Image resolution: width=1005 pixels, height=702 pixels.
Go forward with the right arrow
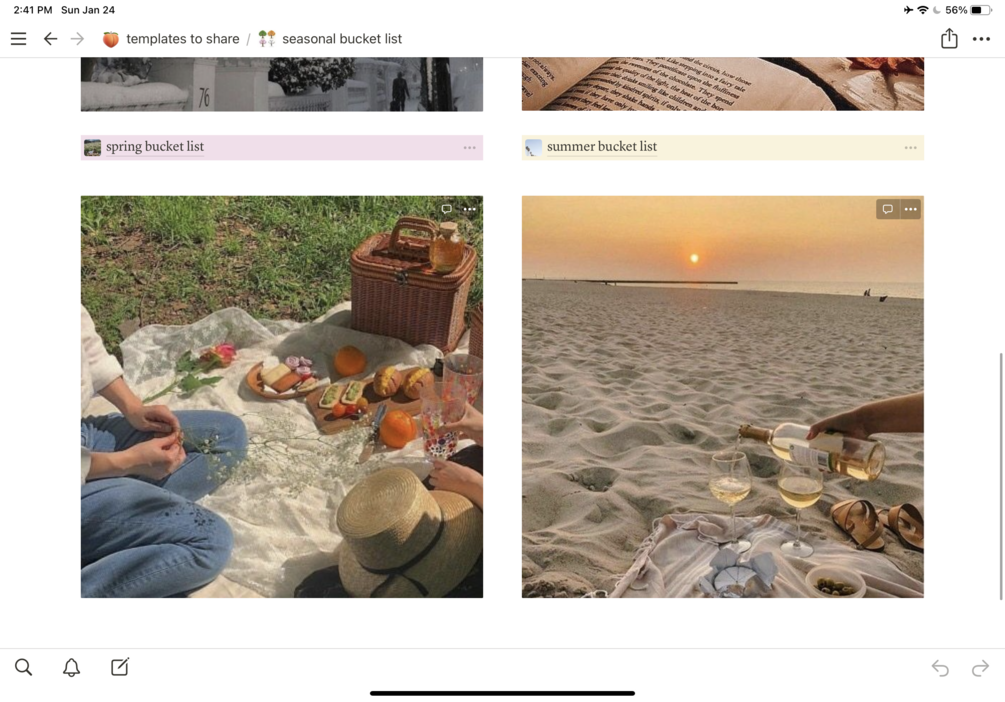[x=78, y=39]
